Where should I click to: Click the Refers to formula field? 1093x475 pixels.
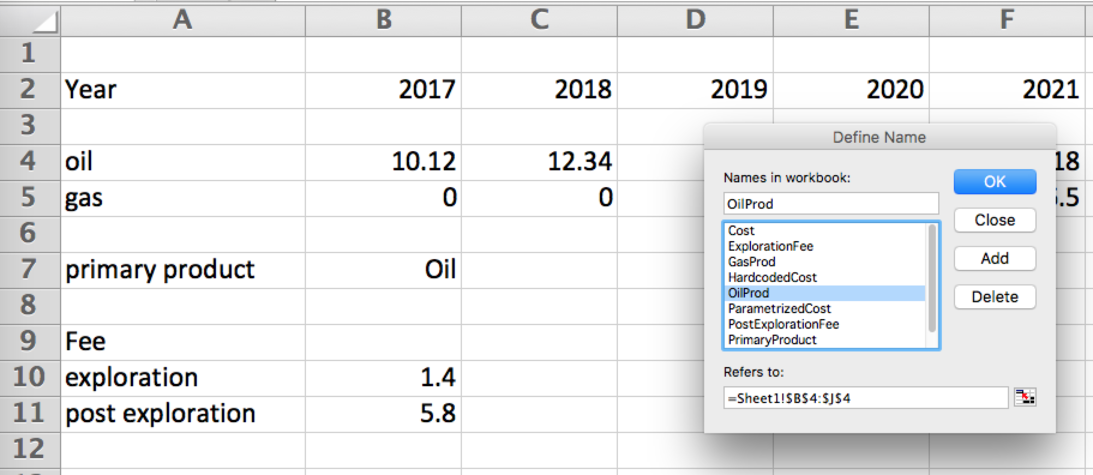[866, 397]
